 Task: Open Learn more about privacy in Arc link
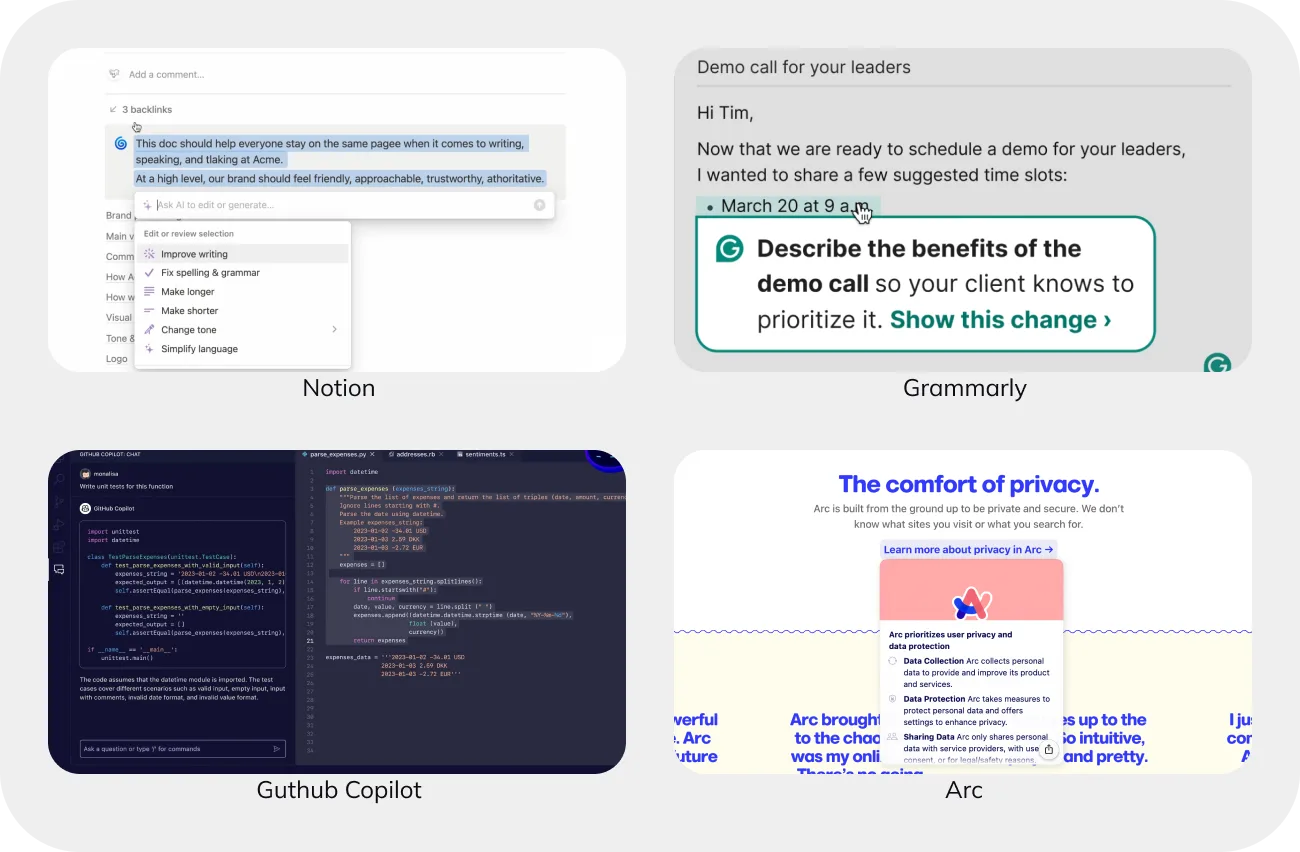[969, 549]
